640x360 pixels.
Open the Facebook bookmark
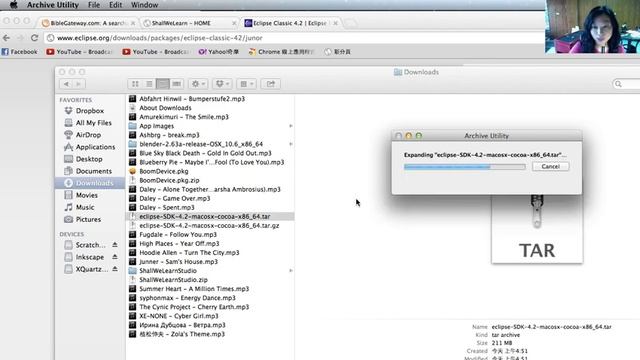click(20, 52)
